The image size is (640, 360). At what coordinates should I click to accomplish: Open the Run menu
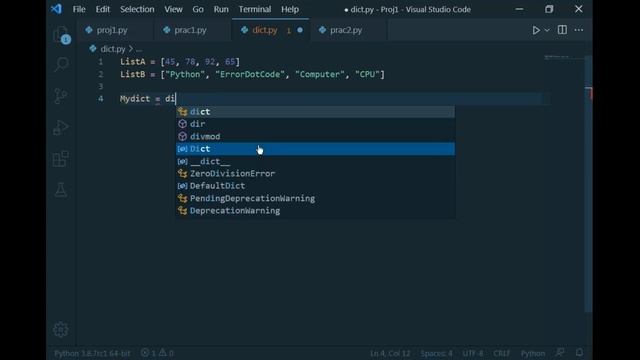(221, 9)
